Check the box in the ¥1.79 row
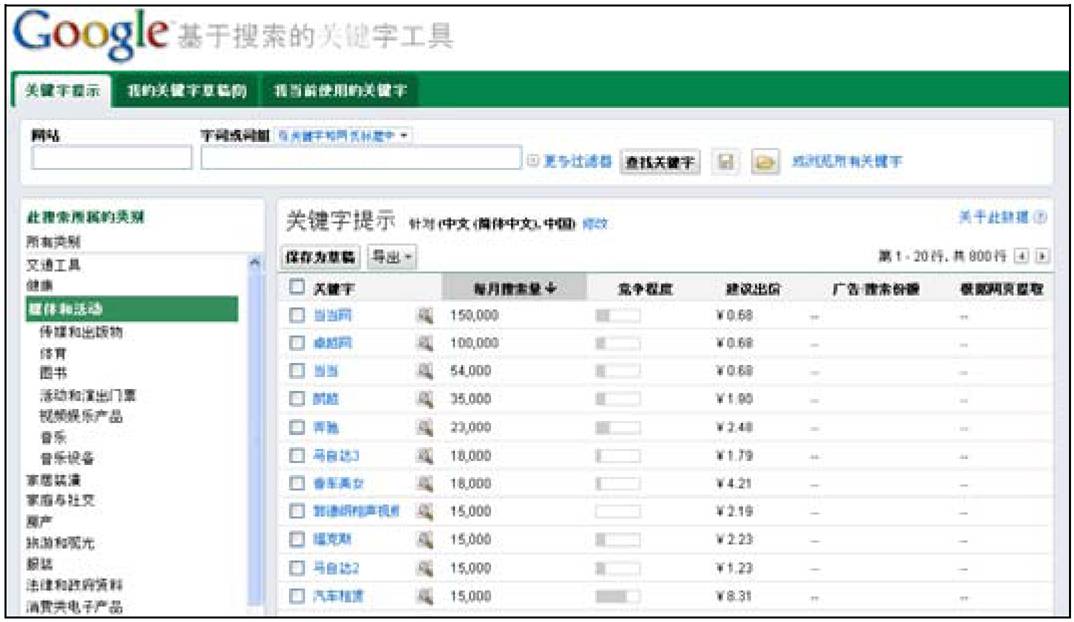 [x=297, y=456]
